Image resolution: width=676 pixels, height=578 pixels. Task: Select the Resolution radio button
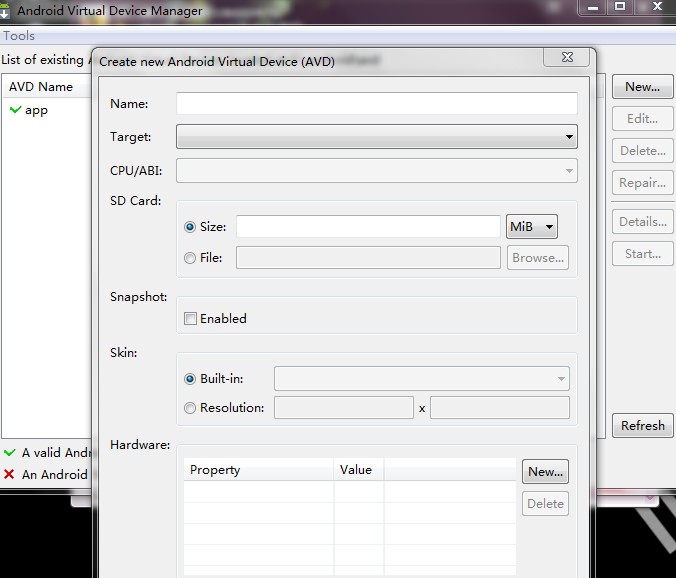click(x=190, y=408)
